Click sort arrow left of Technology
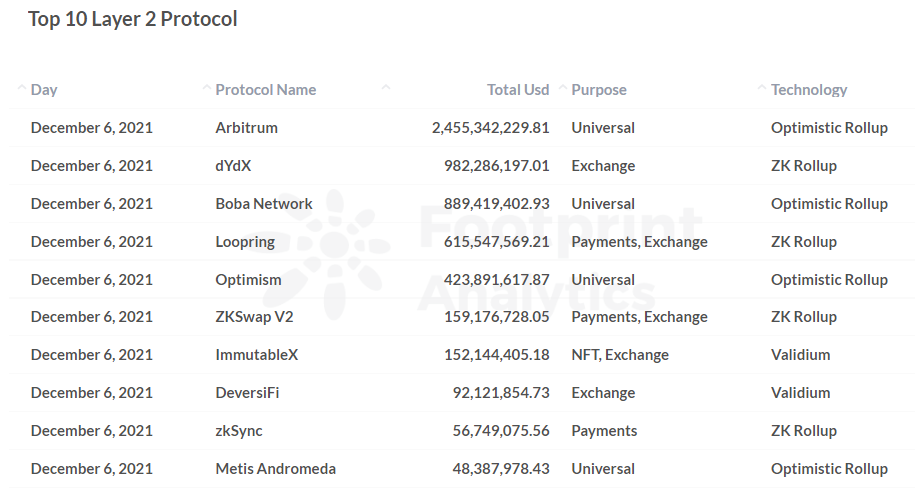This screenshot has width=915, height=504. pyautogui.click(x=762, y=88)
